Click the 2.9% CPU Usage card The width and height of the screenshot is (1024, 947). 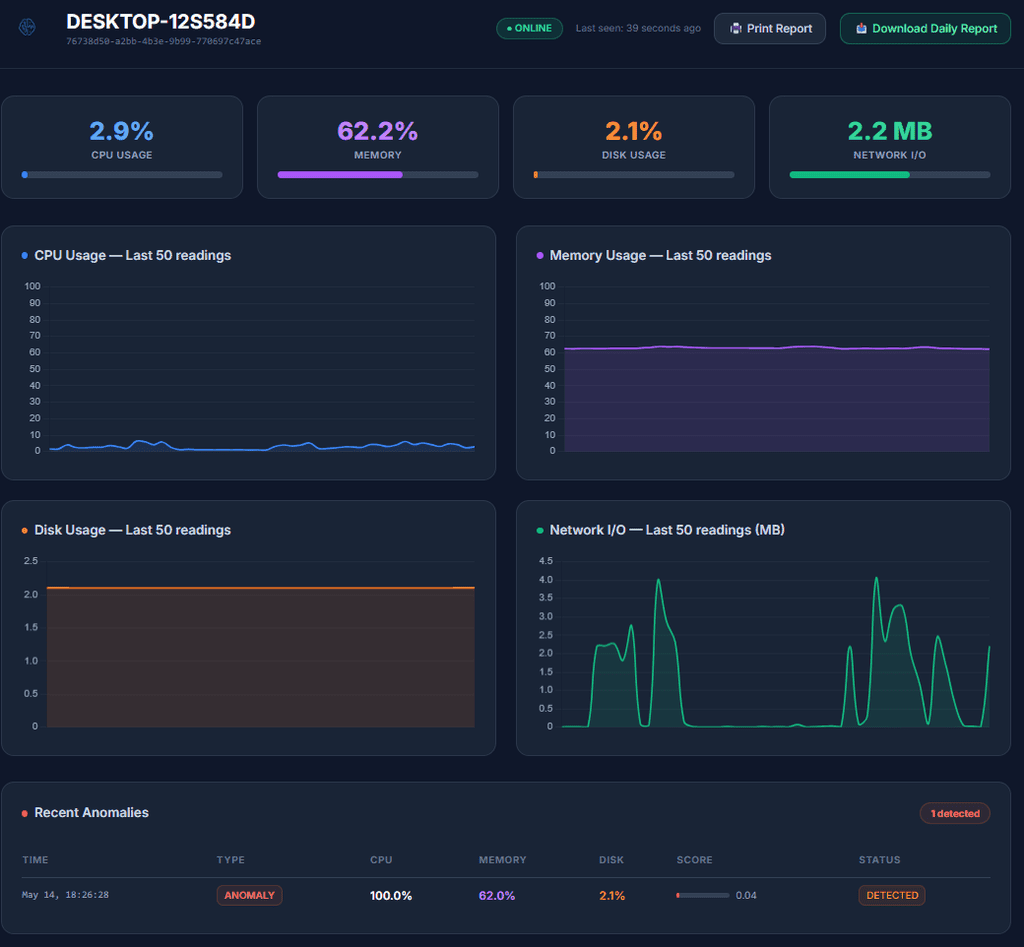(x=122, y=147)
